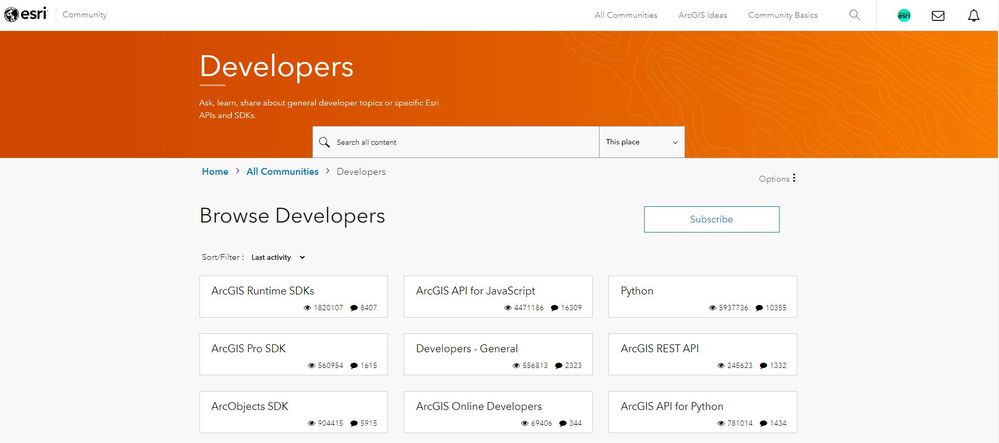Expand the This place search scope dropdown
Screen dimensions: 999x443
click(642, 142)
